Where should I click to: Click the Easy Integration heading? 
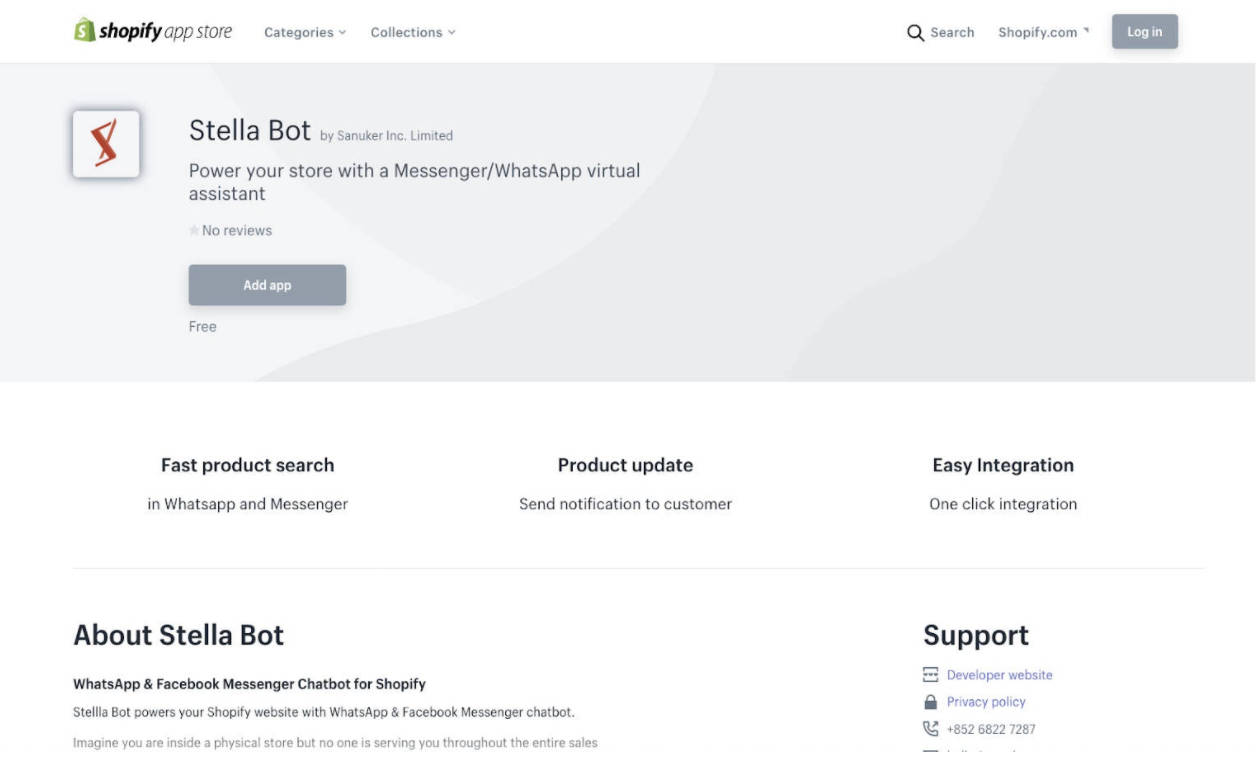coord(1003,465)
